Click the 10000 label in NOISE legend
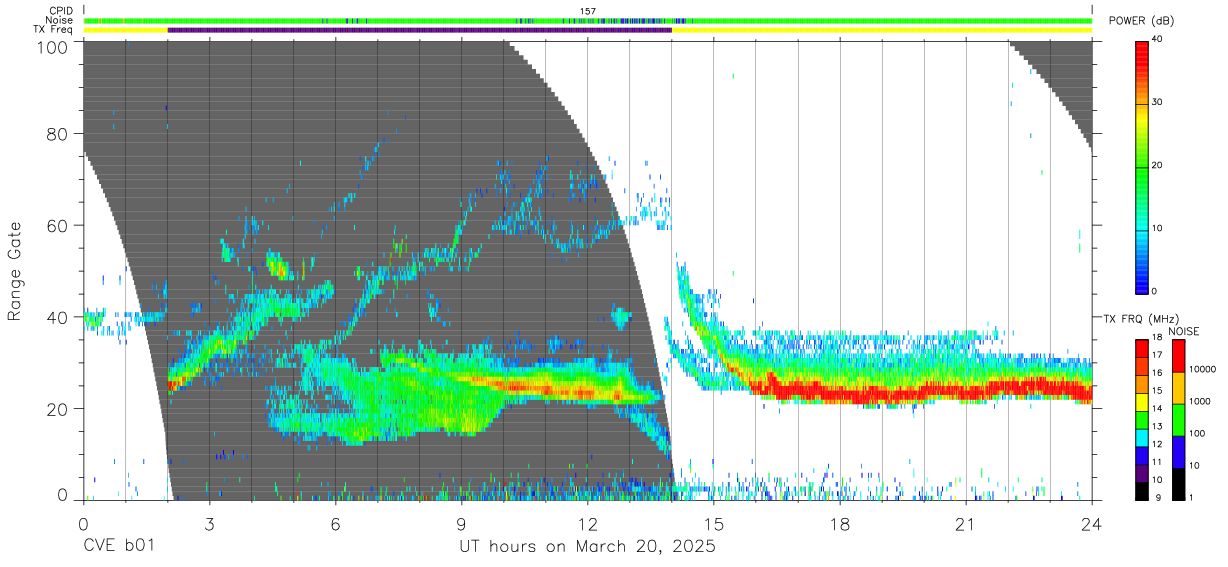 [1203, 371]
